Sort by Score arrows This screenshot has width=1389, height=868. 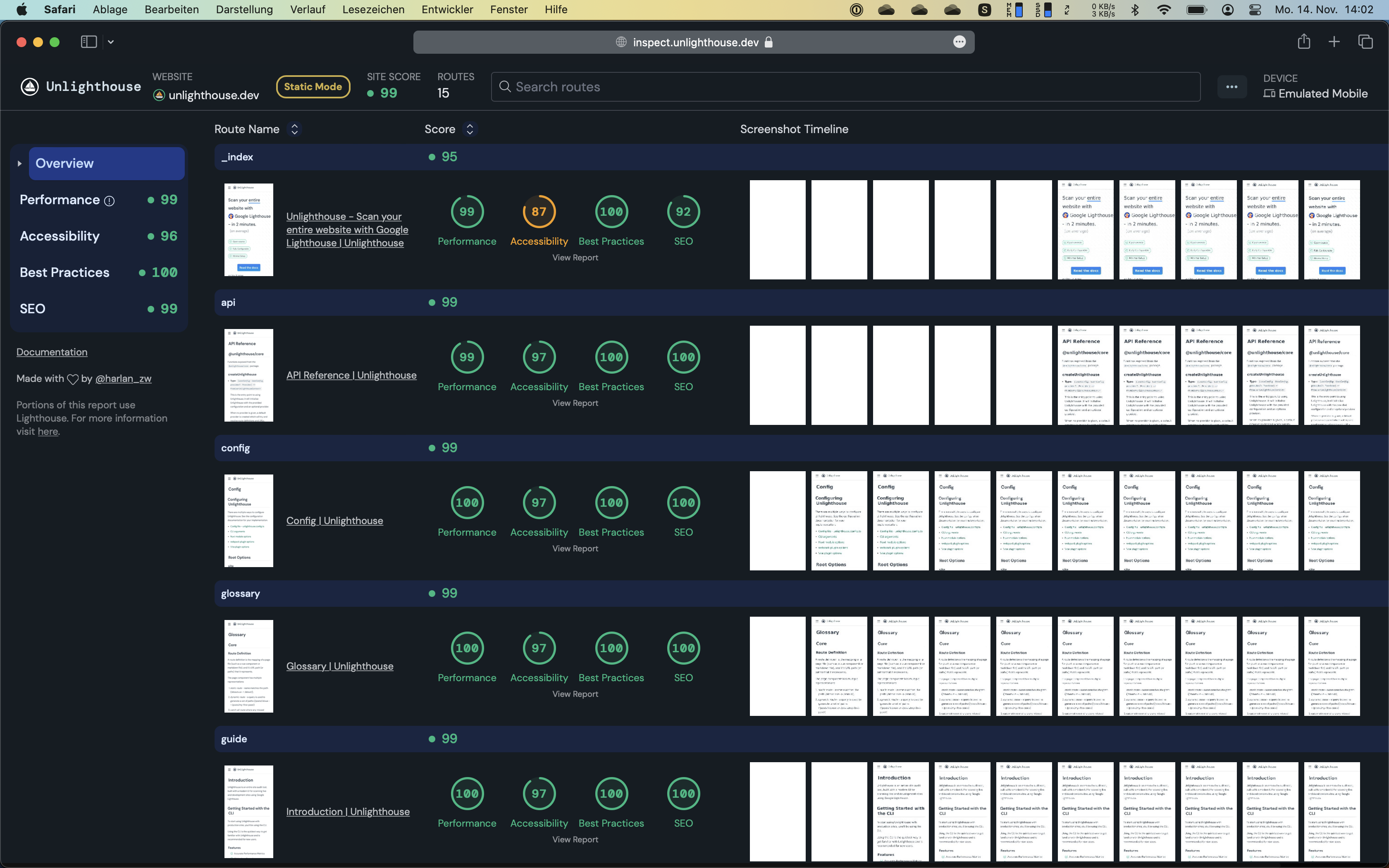click(x=470, y=129)
